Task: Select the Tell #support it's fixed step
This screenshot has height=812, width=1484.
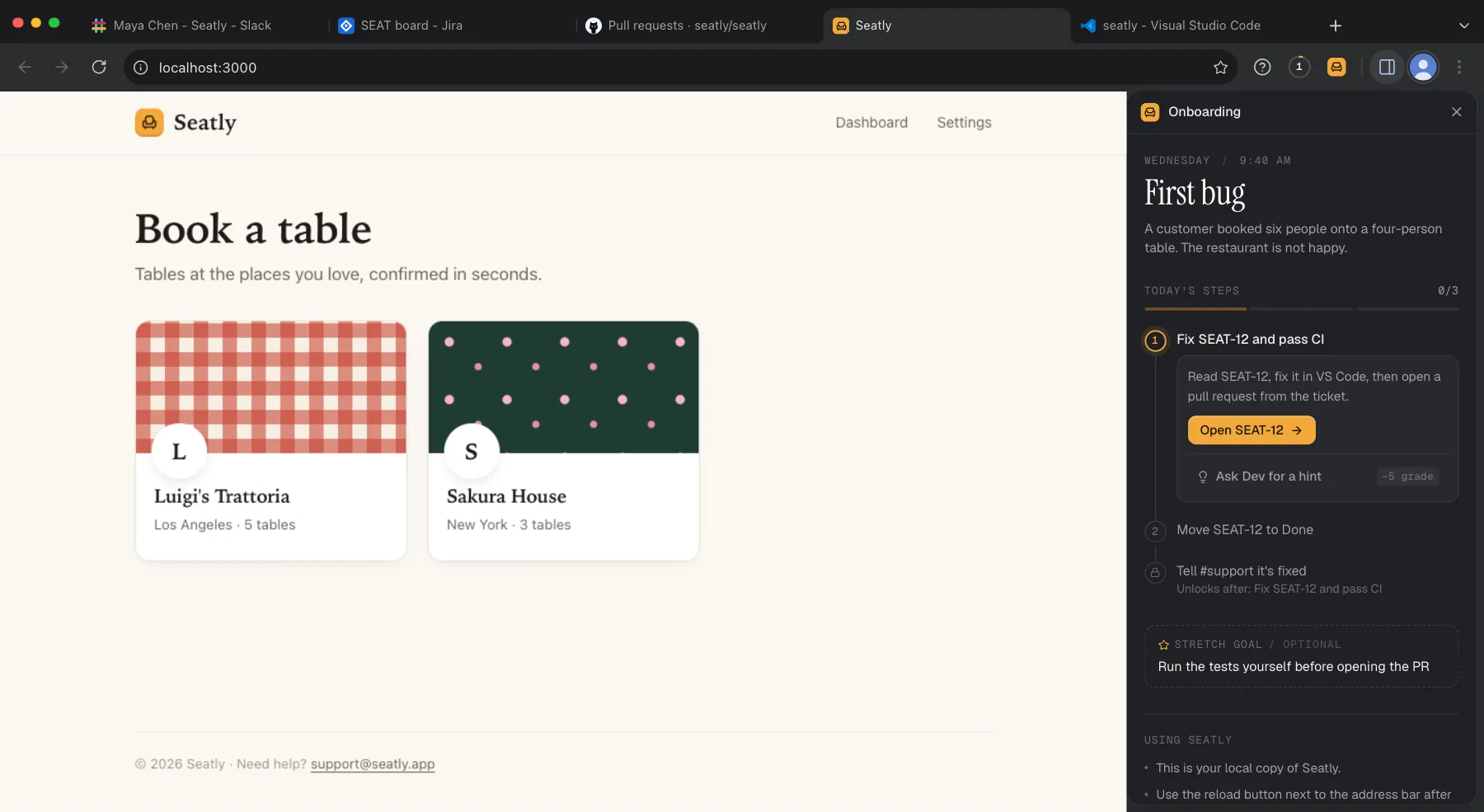Action: (1241, 571)
